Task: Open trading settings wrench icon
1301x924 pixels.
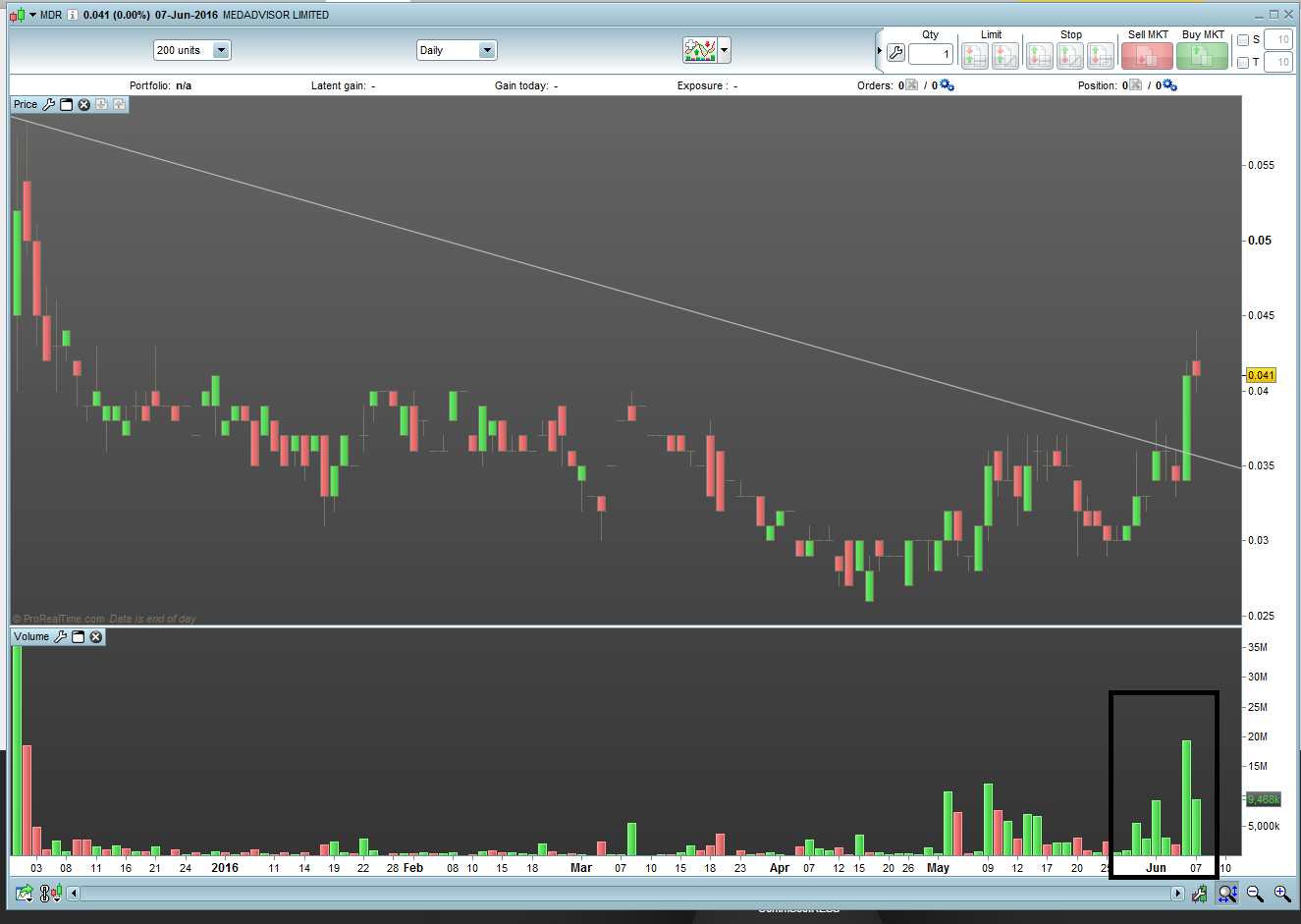Action: pyautogui.click(x=895, y=53)
